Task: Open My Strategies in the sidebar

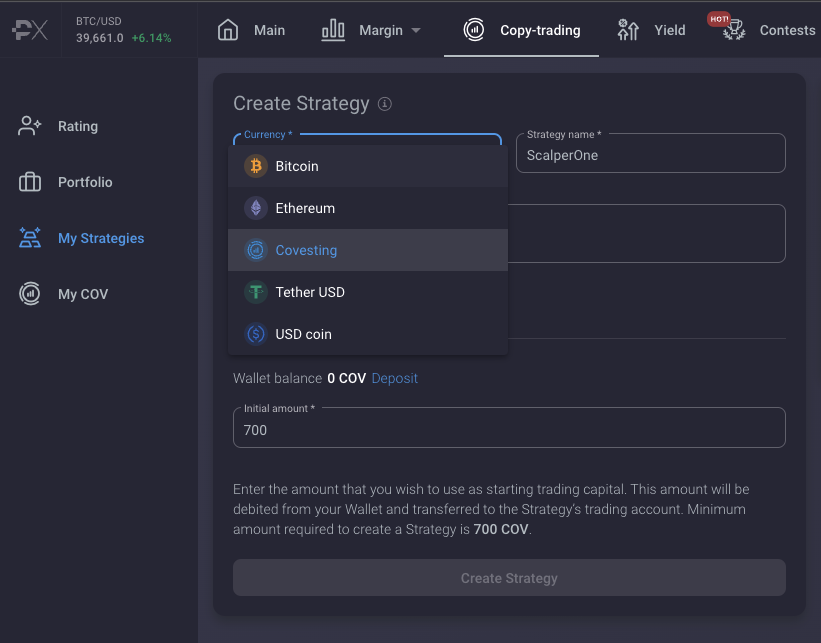Action: point(81,238)
